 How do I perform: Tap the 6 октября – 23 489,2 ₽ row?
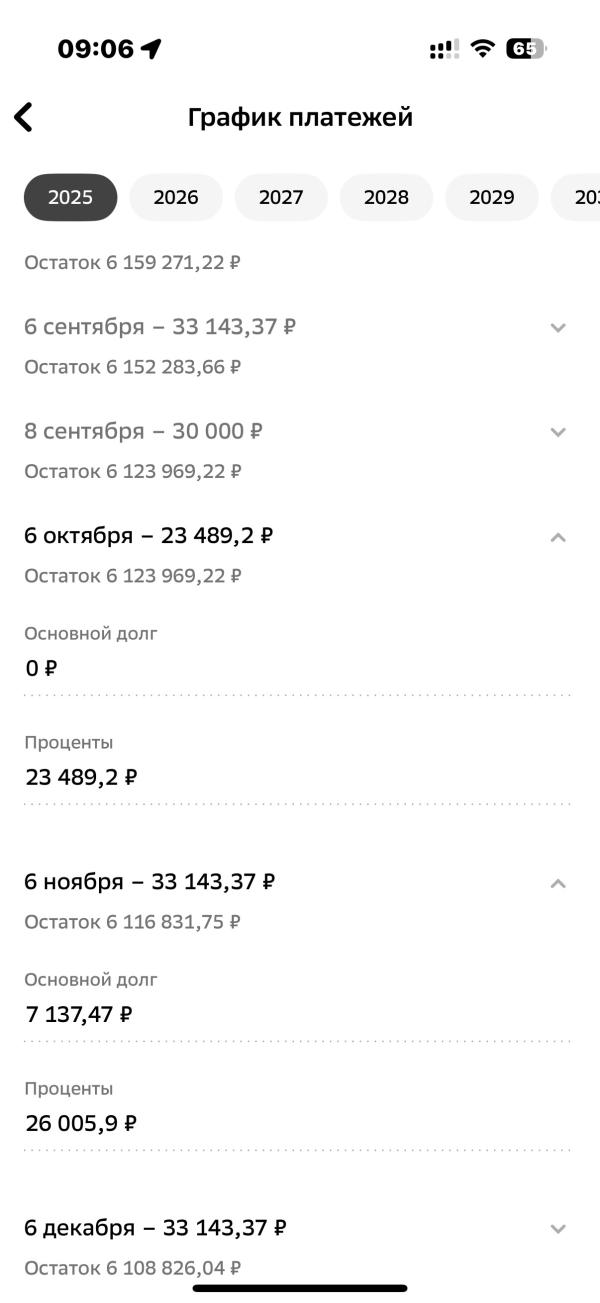coord(149,536)
